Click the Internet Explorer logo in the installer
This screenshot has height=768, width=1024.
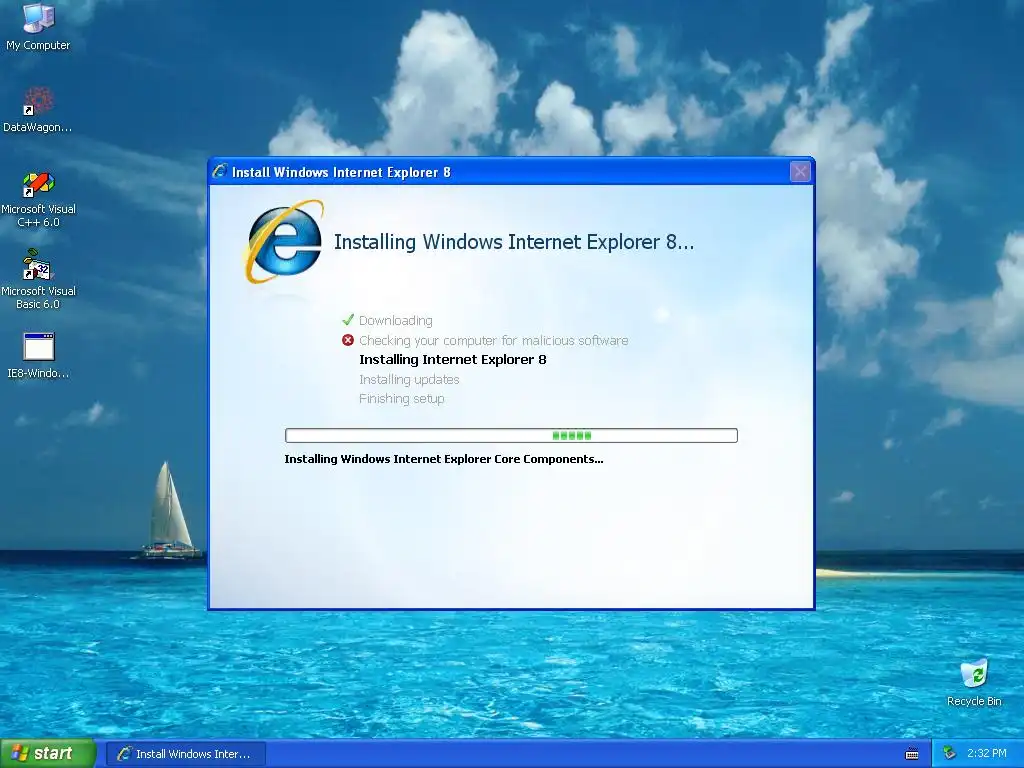[x=285, y=242]
